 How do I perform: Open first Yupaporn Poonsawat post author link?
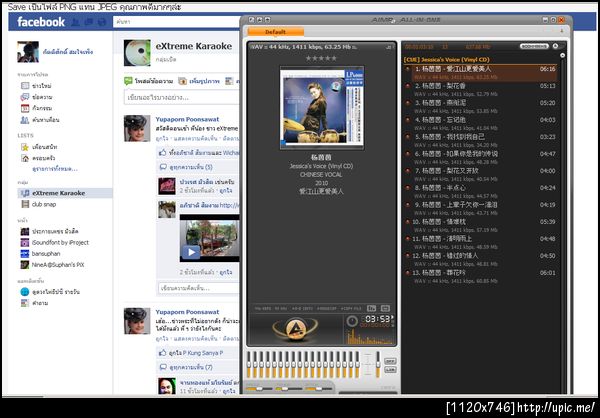[x=187, y=119]
